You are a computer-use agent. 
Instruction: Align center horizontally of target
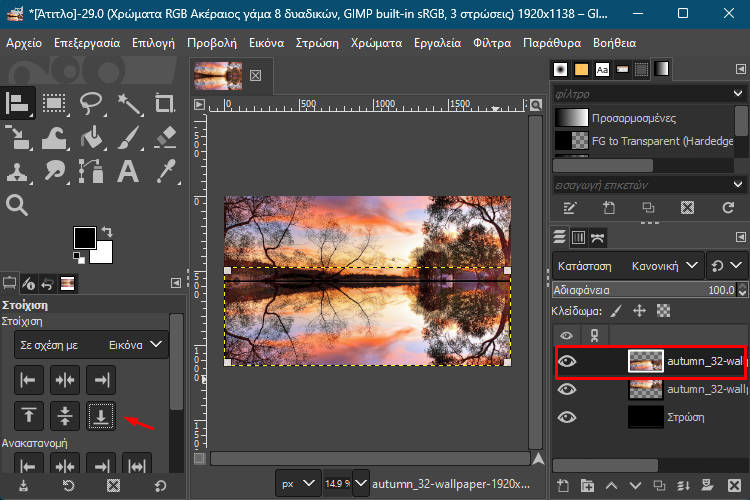coord(65,380)
